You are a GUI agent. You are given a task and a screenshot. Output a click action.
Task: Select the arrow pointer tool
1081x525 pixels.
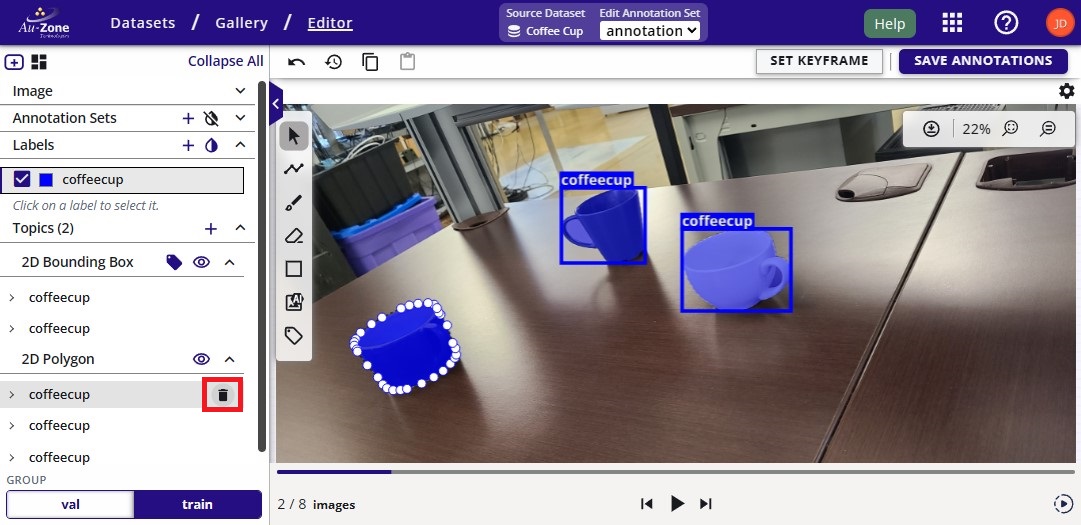tap(294, 136)
